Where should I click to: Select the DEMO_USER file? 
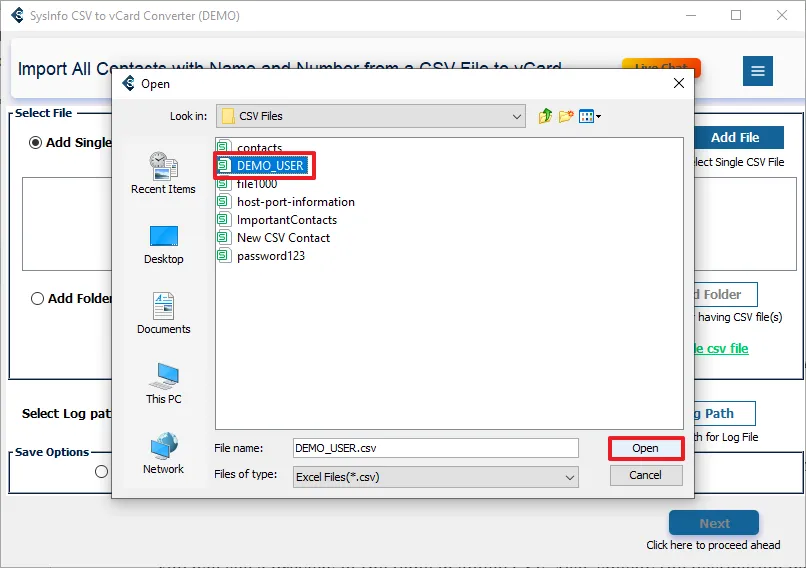click(x=262, y=166)
